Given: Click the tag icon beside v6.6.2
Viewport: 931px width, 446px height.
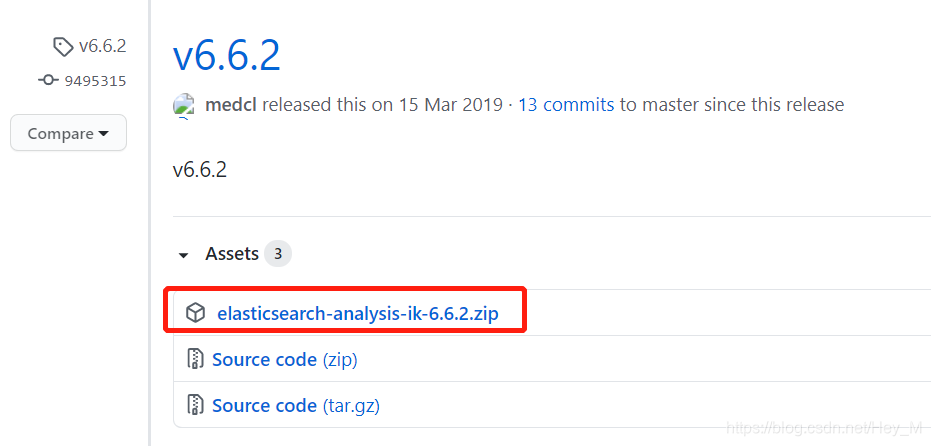Looking at the screenshot, I should [x=63, y=46].
